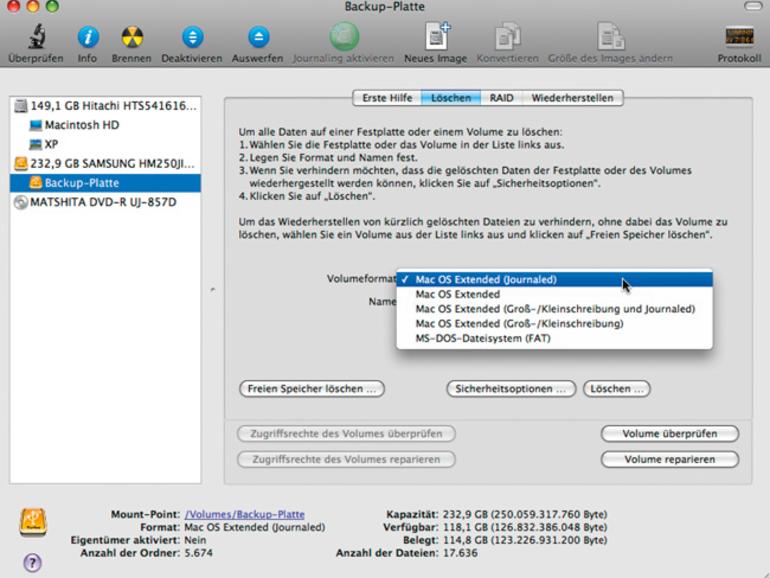Click Freien Speicher löschen button
The image size is (770, 578).
312,389
